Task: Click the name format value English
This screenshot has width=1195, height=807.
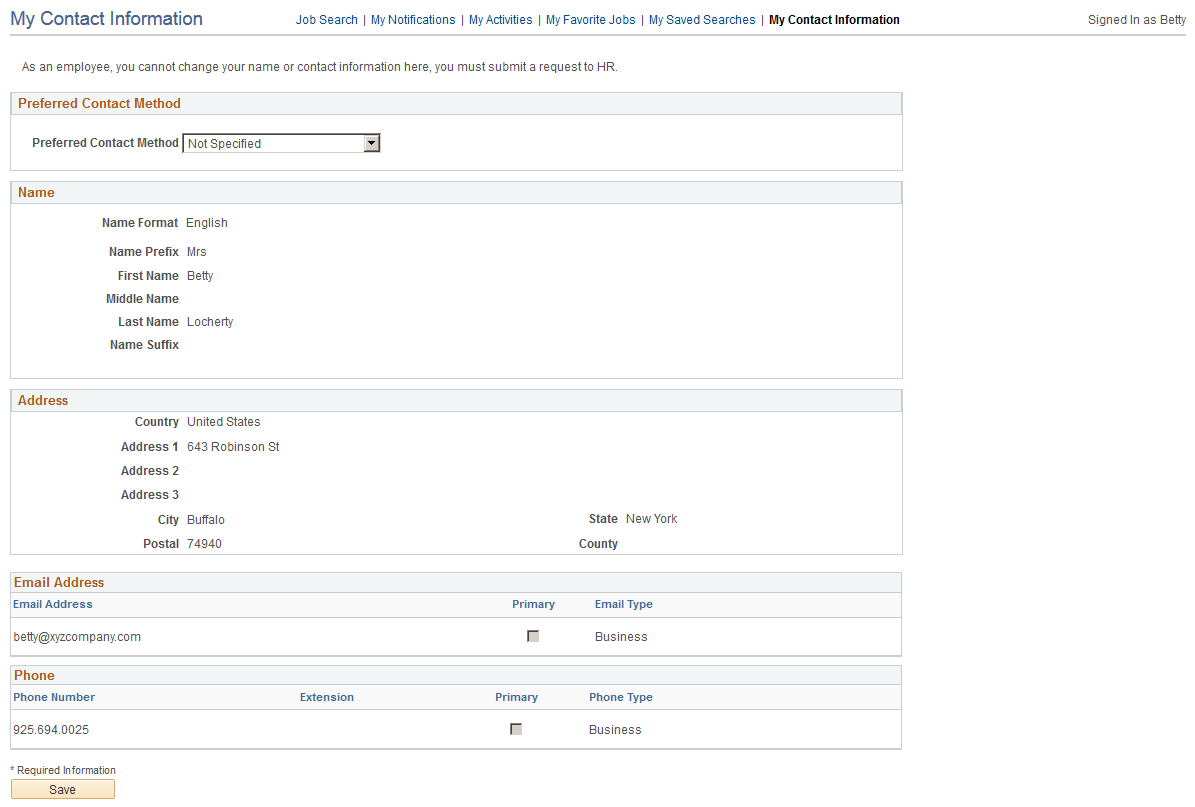Action: (x=207, y=223)
